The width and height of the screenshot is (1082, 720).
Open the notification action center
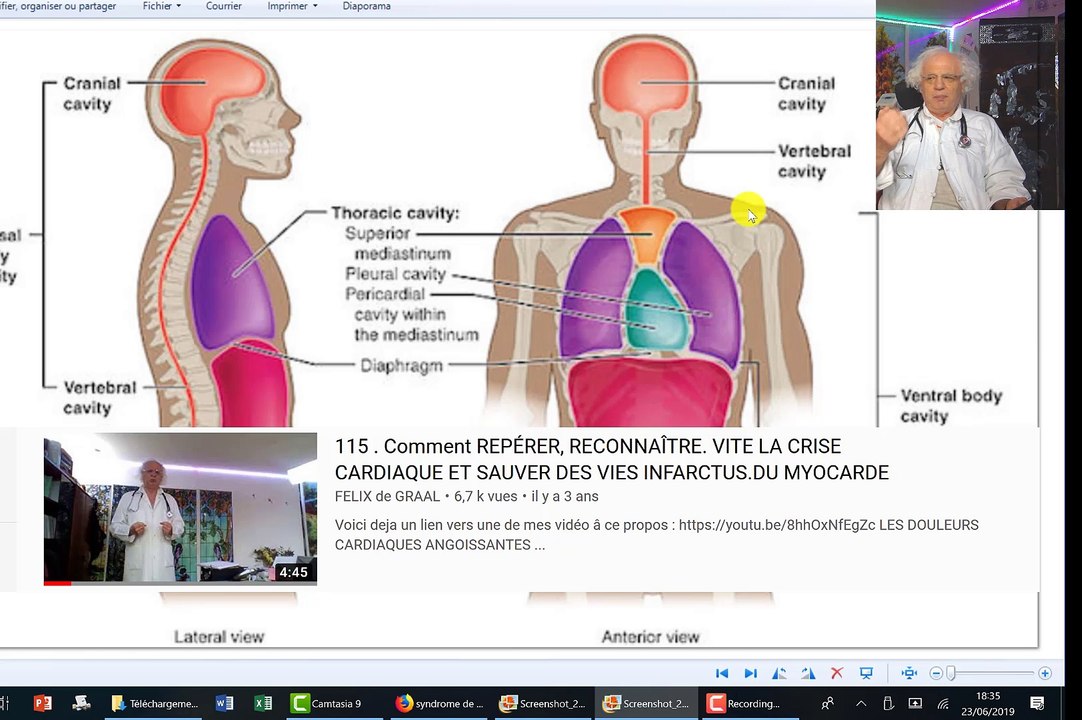pos(1036,703)
